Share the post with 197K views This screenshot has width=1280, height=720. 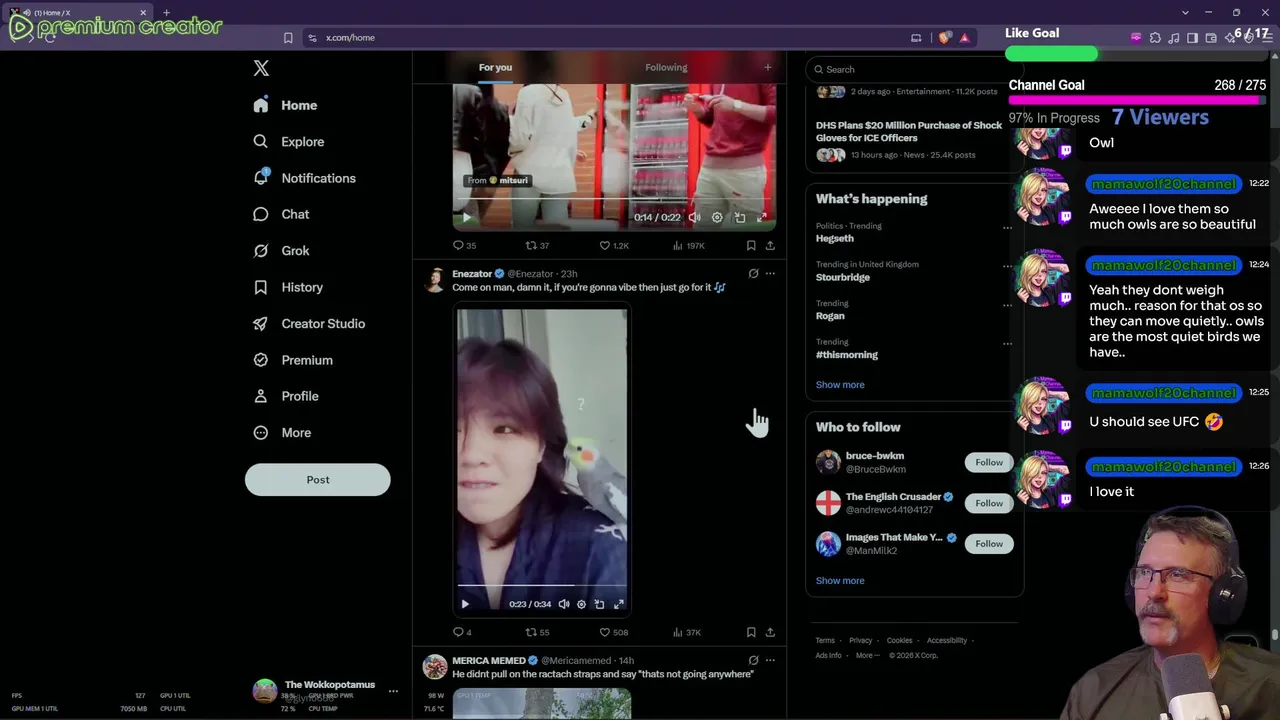point(770,245)
